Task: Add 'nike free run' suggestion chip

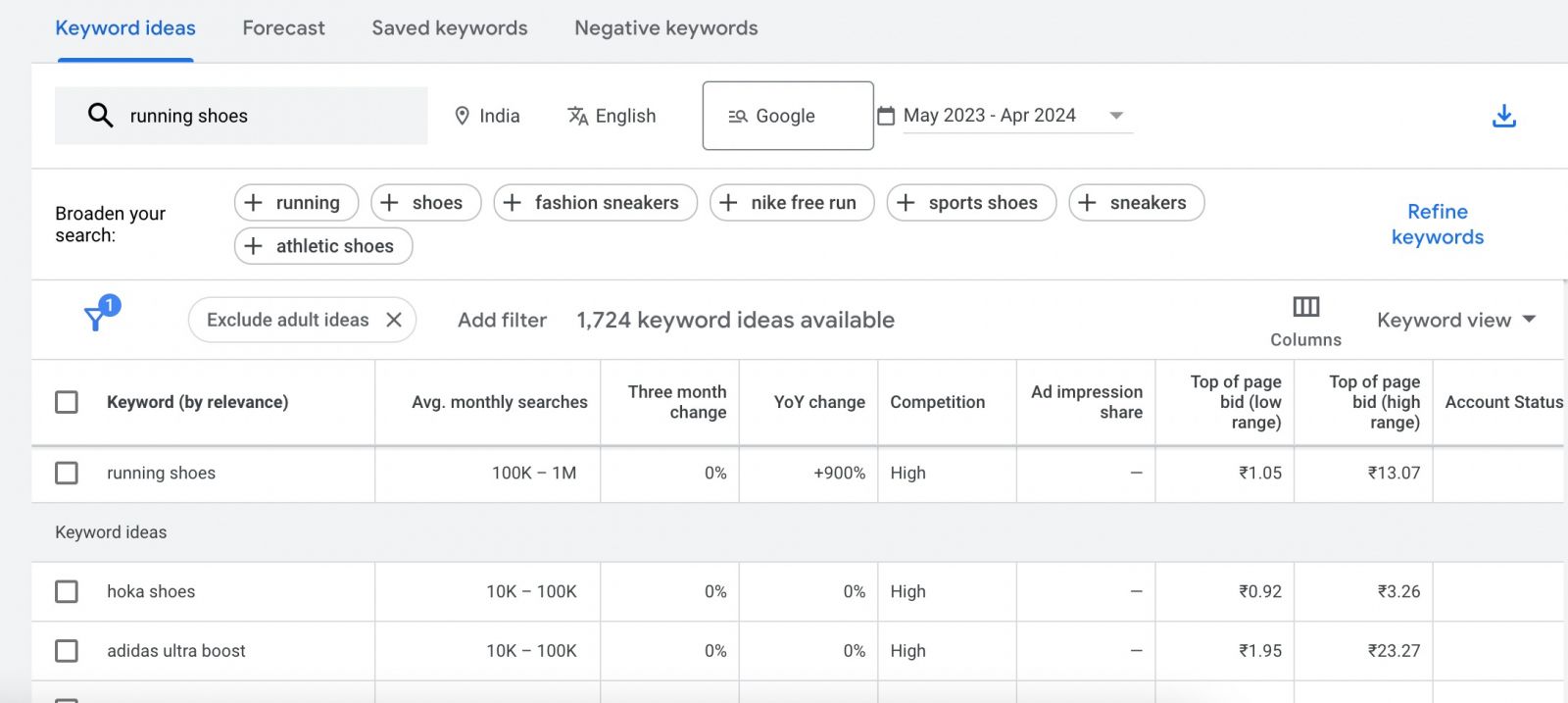Action: click(792, 203)
